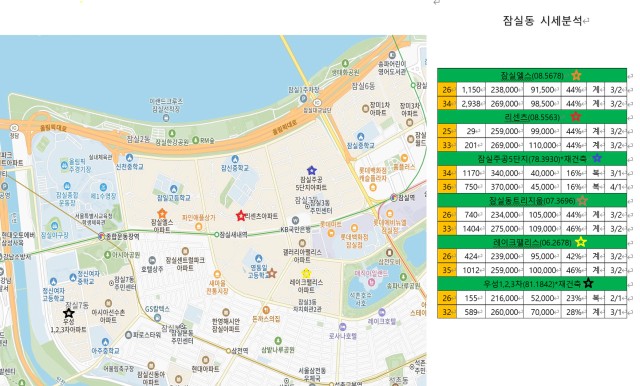Click the red star at 리센츠아파트
The width and height of the screenshot is (640, 386).
coord(241,216)
